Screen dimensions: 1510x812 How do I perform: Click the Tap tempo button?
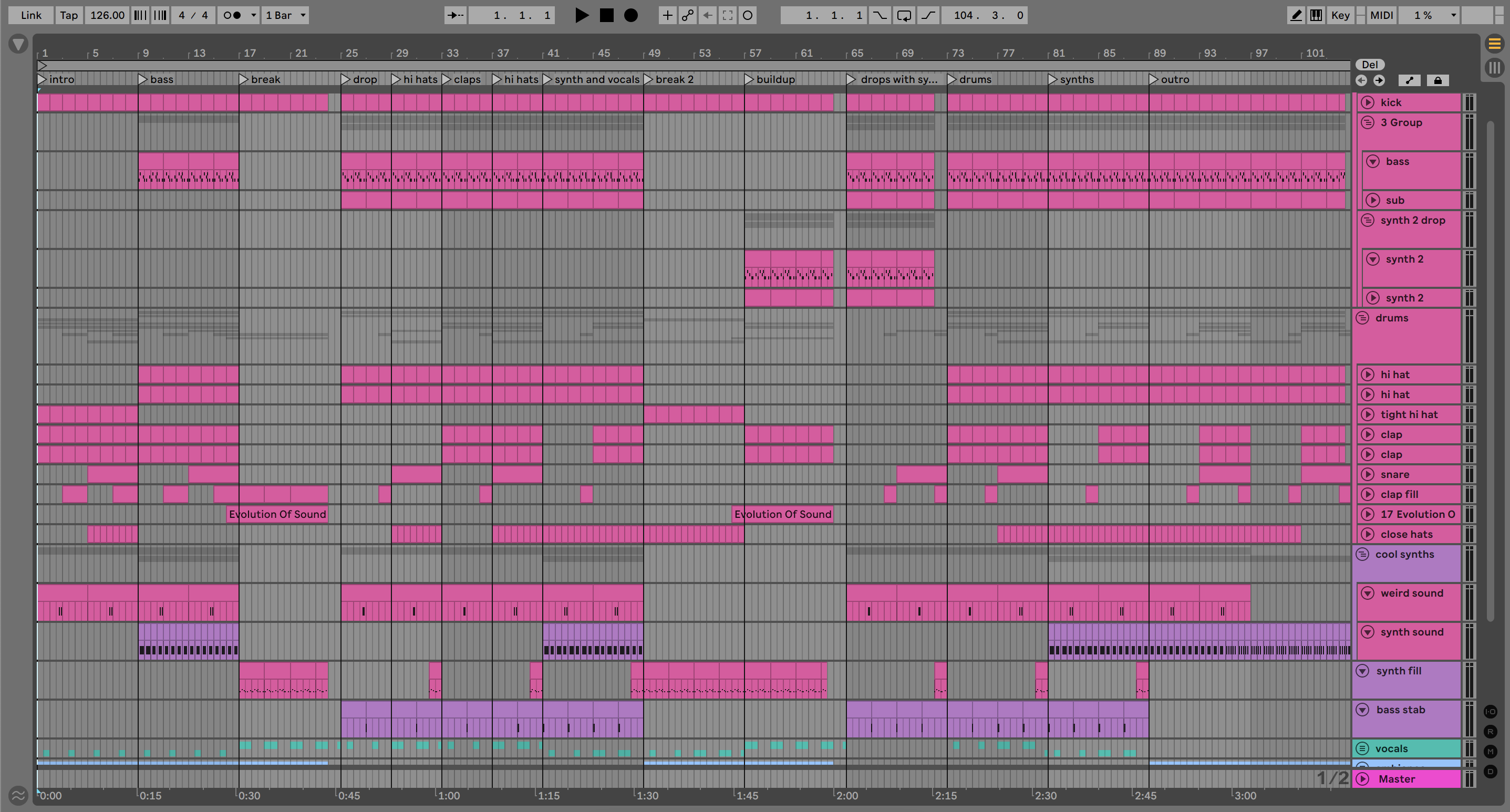pos(69,15)
